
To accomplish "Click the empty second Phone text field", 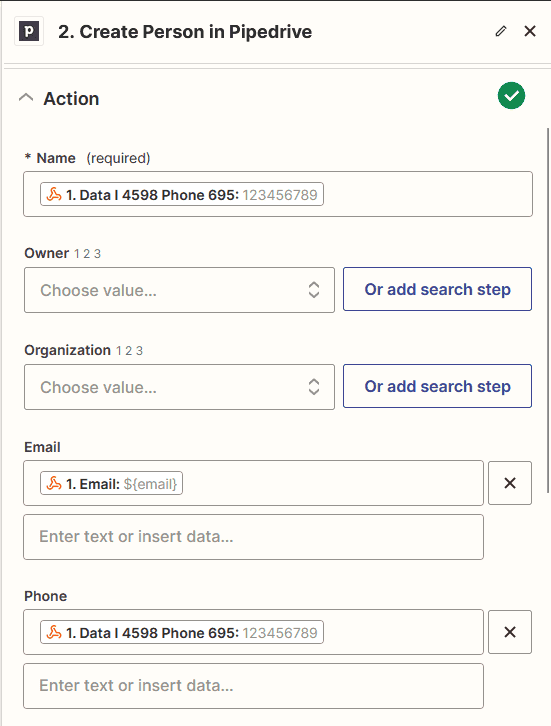I will pyautogui.click(x=253, y=686).
